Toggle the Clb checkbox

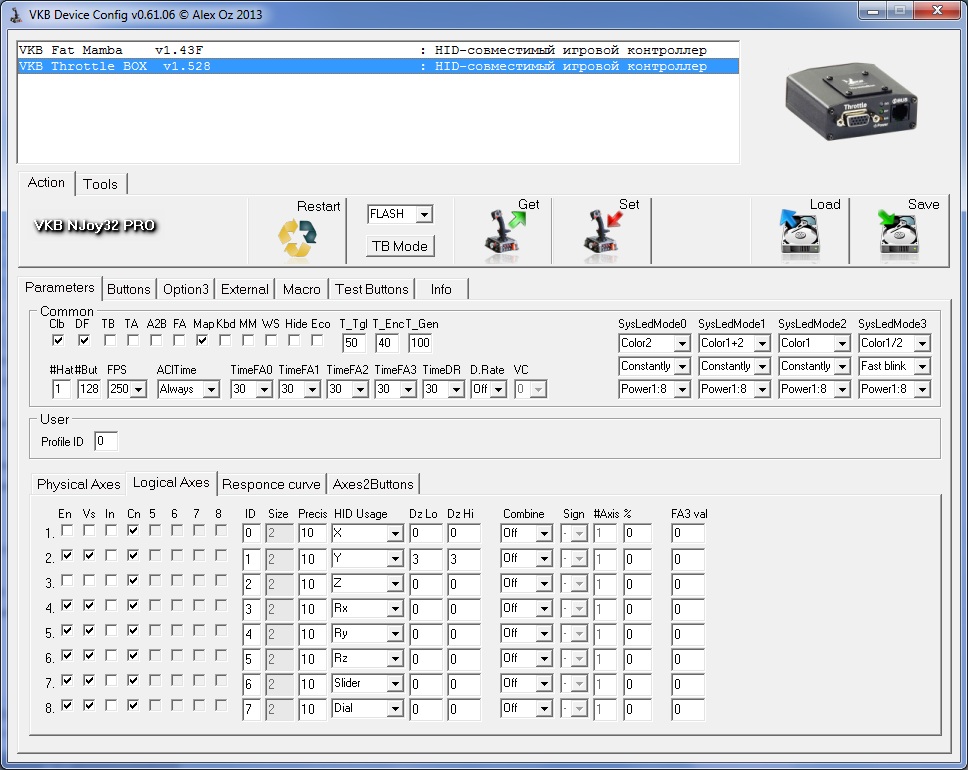(57, 340)
